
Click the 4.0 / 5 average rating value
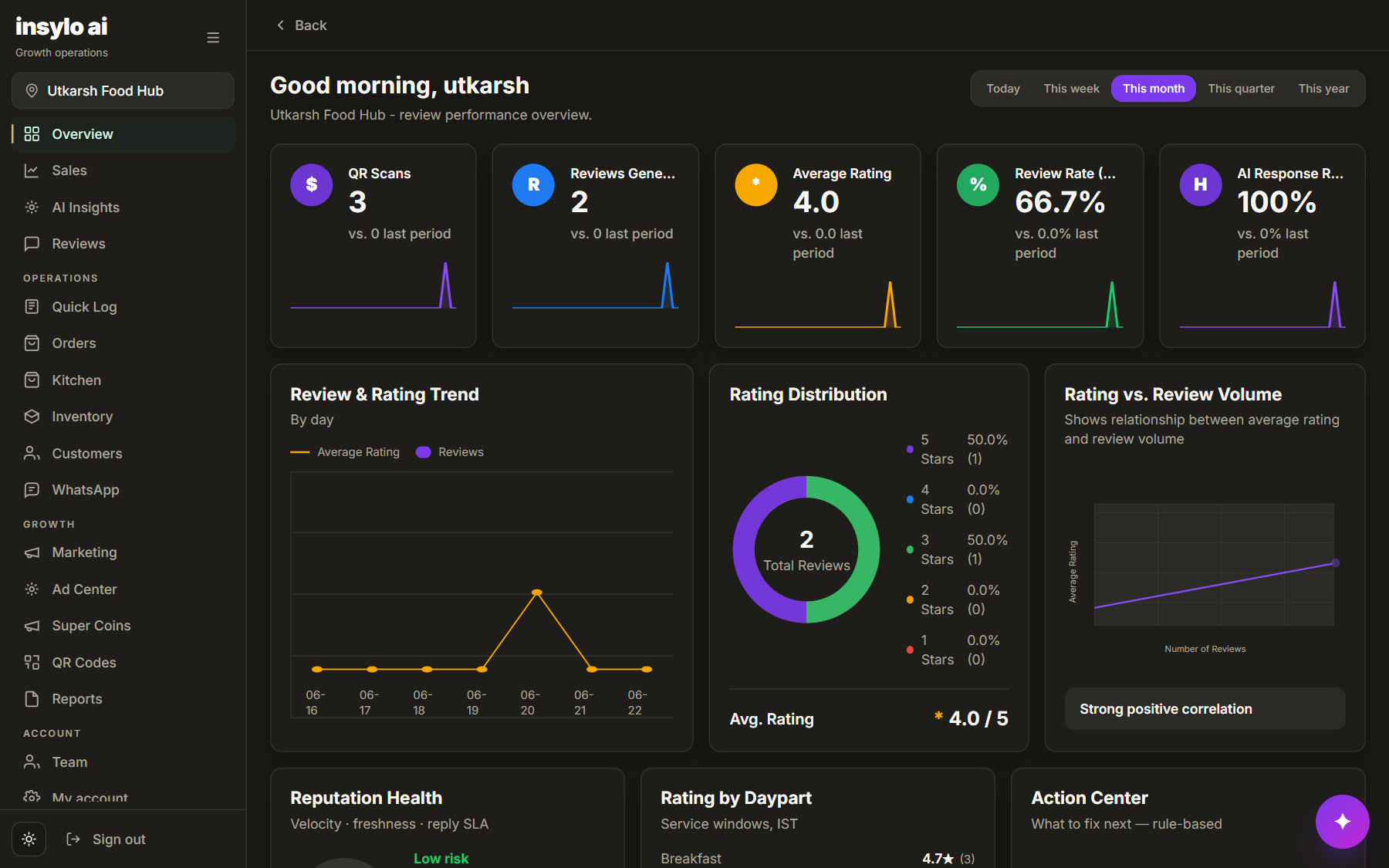(978, 718)
